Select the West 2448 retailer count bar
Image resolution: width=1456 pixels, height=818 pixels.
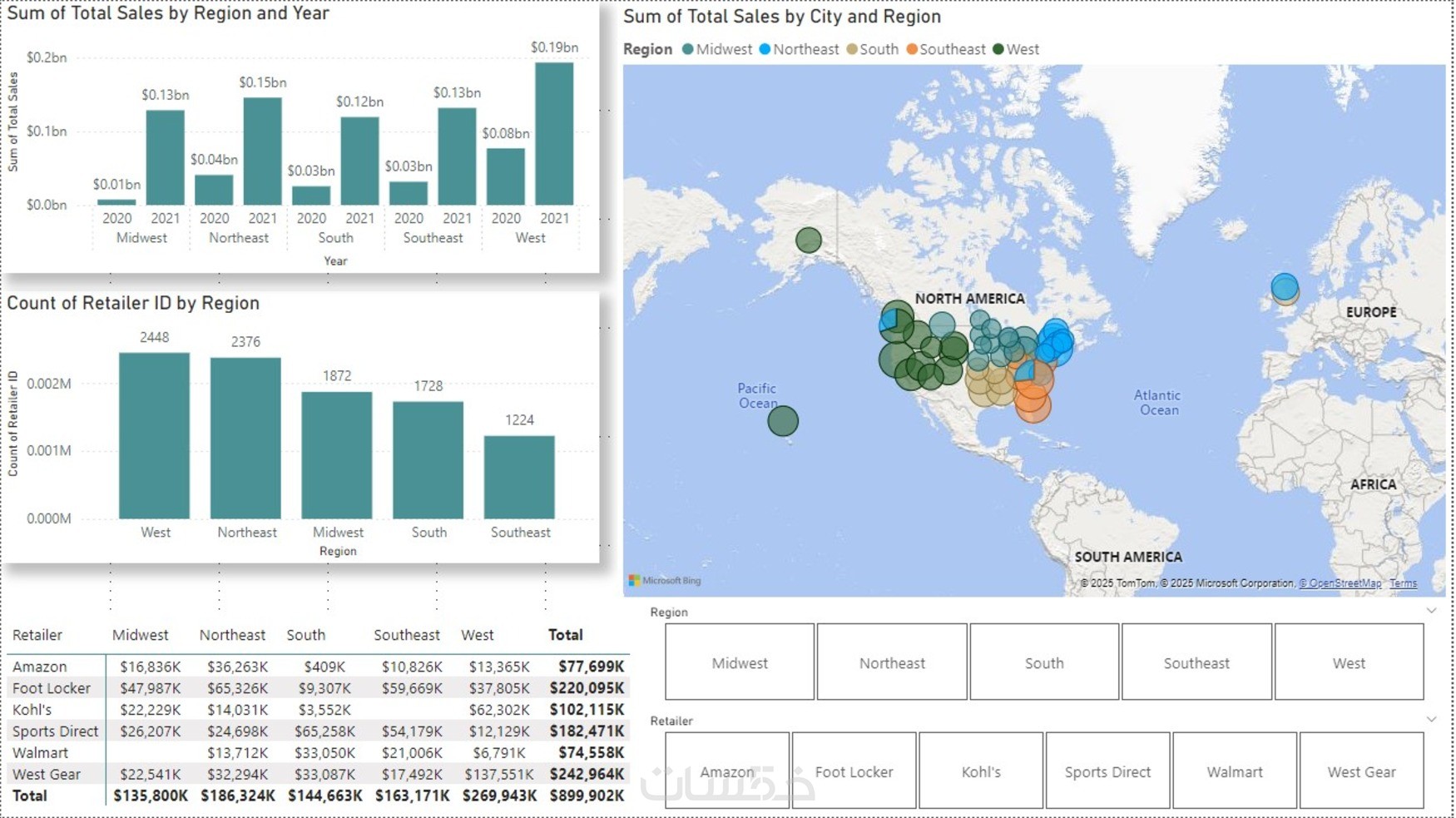point(154,435)
